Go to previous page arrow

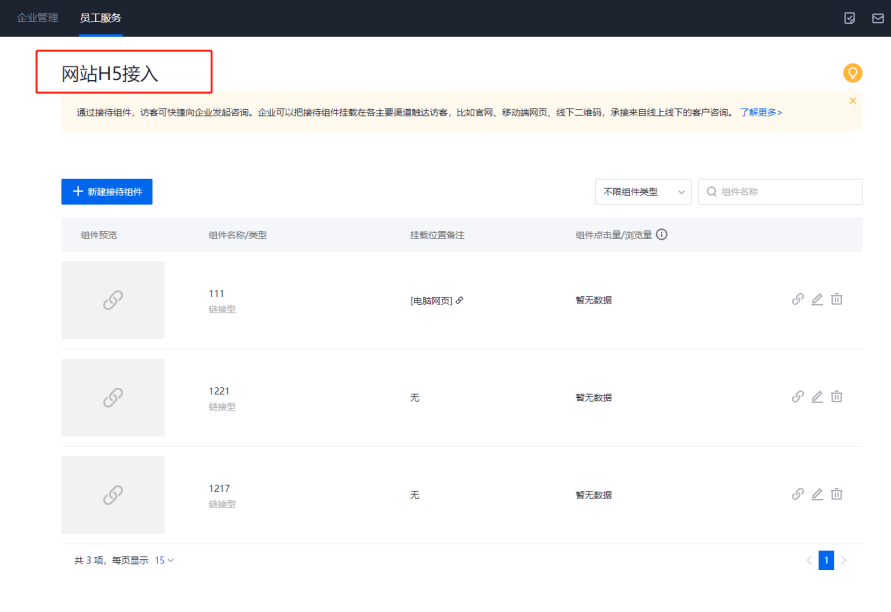(x=809, y=560)
